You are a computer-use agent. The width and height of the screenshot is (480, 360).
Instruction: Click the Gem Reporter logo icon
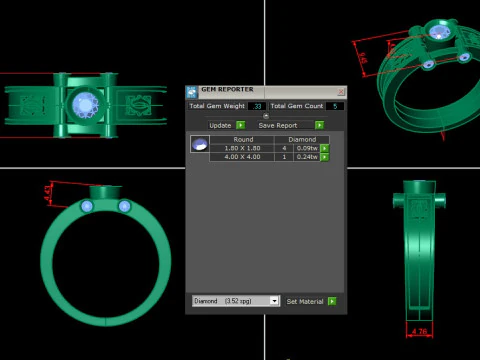click(x=192, y=92)
